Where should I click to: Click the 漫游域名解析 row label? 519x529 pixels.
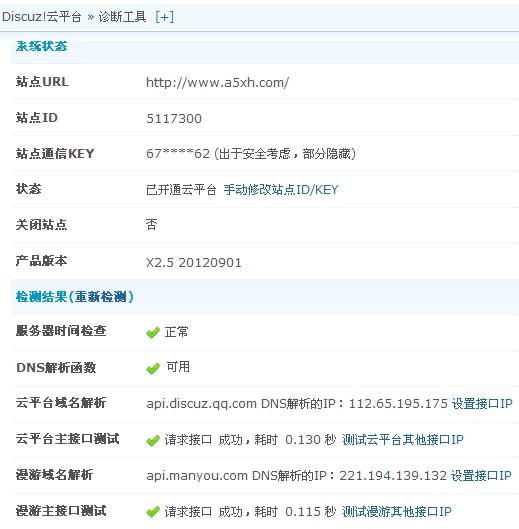(54, 475)
